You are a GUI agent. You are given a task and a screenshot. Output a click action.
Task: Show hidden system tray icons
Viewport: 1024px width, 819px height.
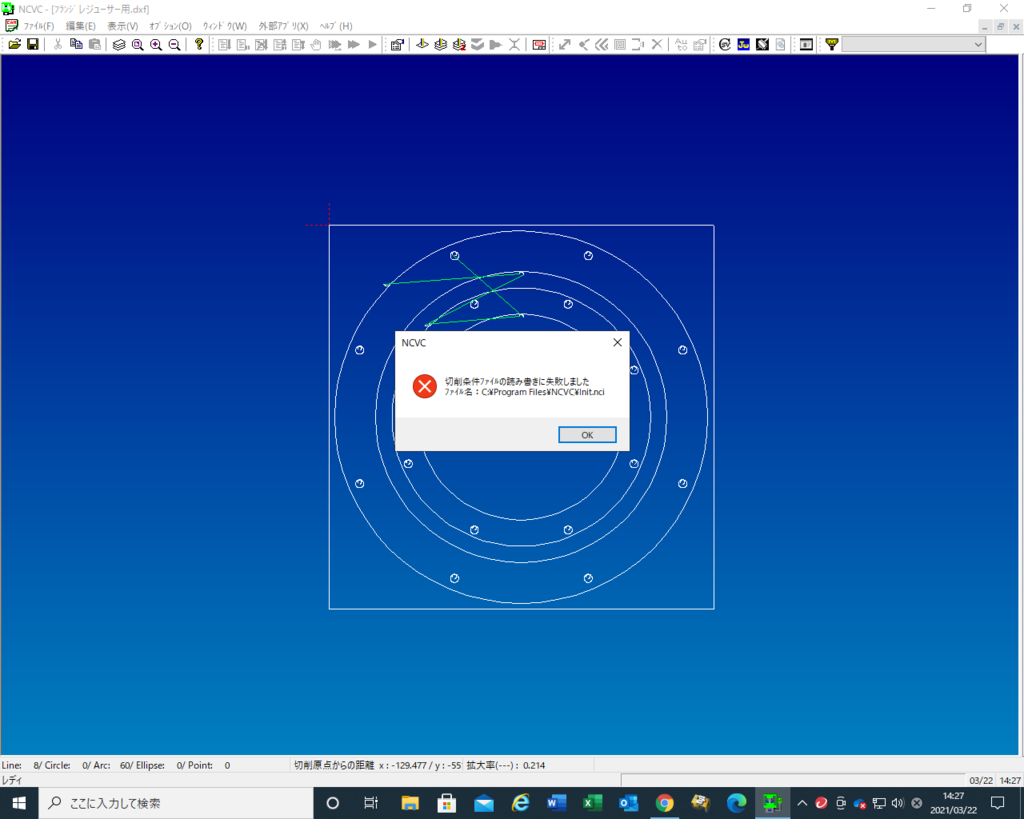click(x=802, y=803)
